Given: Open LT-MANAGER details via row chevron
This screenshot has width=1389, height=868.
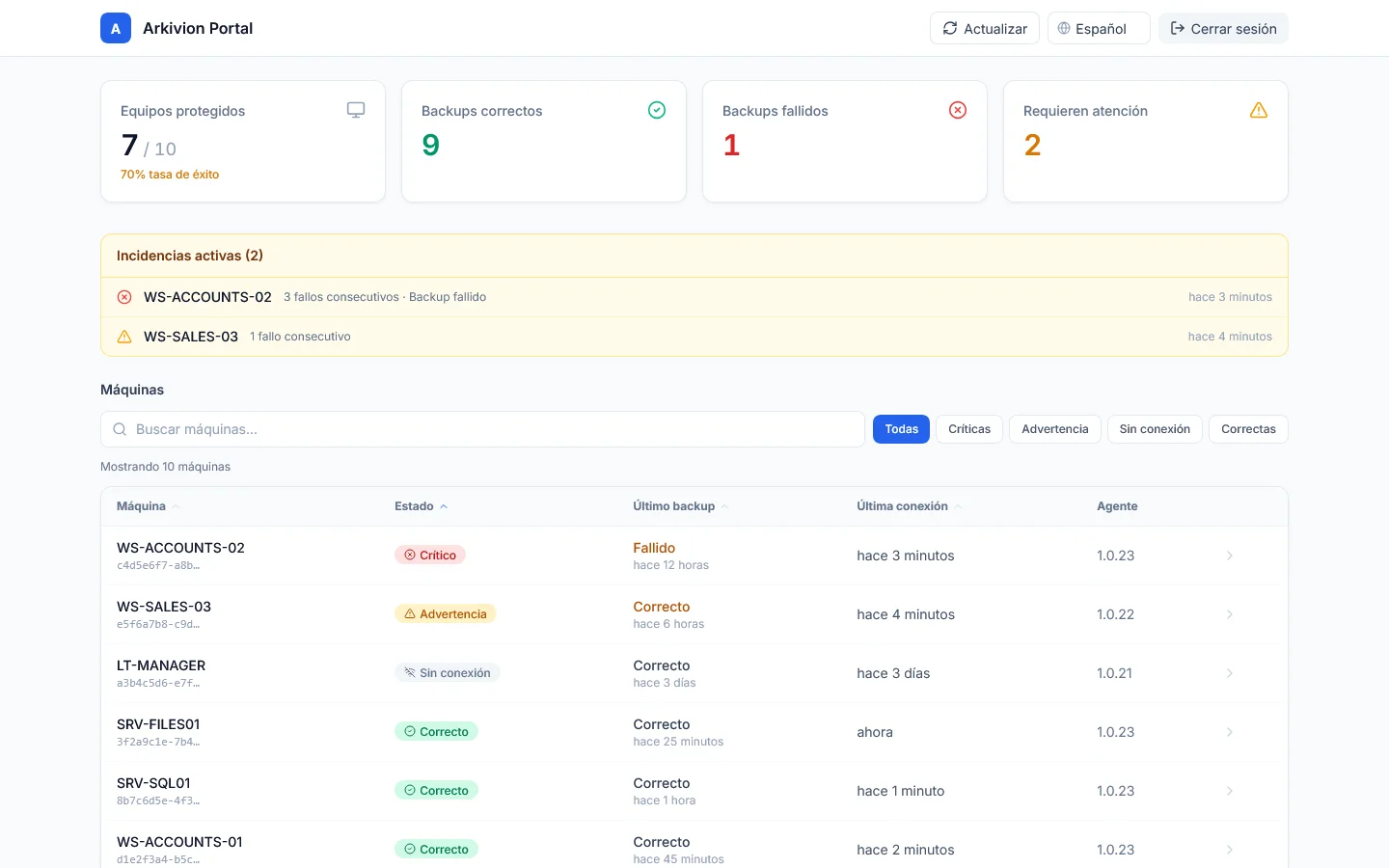Looking at the screenshot, I should [x=1230, y=673].
